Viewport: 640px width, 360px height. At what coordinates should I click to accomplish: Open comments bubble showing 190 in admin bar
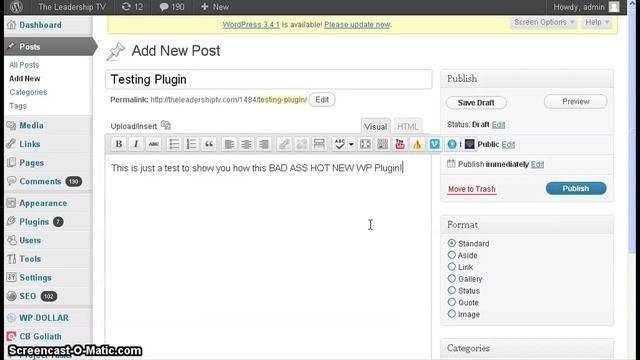click(x=172, y=7)
